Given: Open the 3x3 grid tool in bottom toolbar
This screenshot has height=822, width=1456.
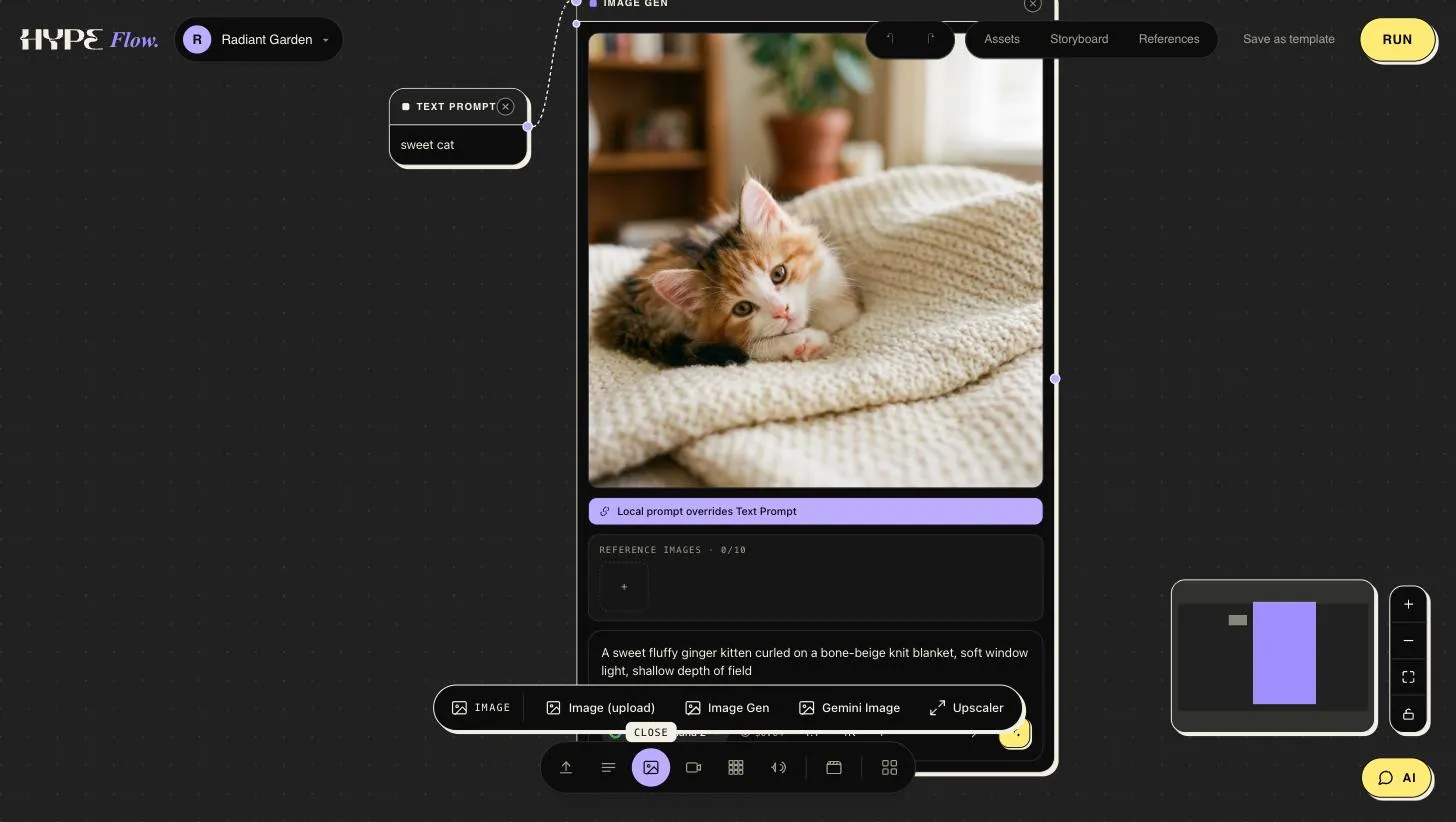Looking at the screenshot, I should [736, 768].
